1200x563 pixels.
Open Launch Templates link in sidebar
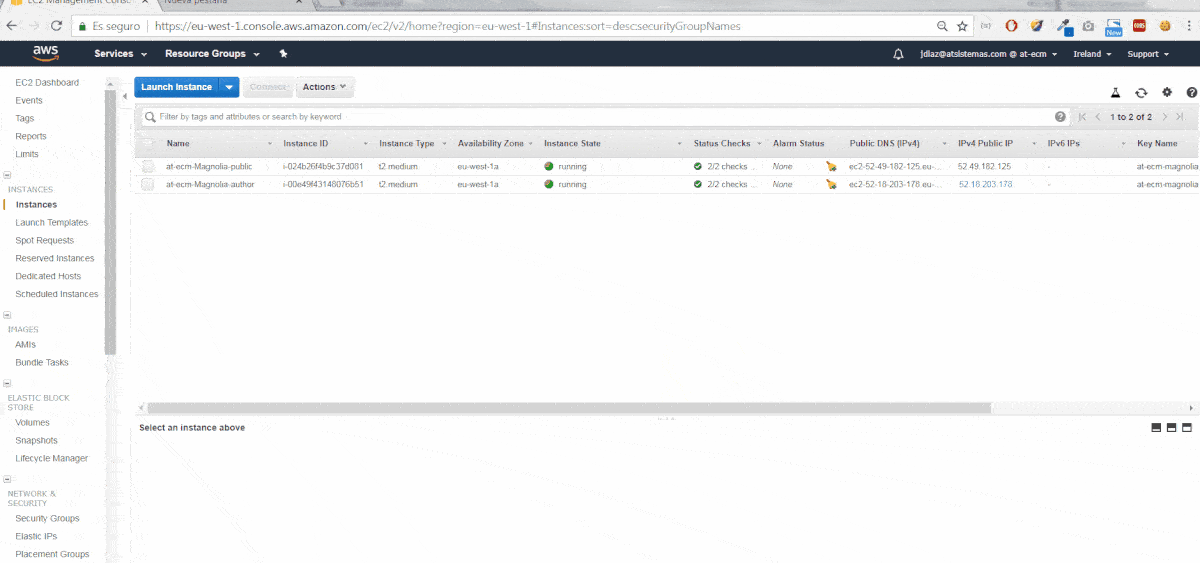(52, 223)
